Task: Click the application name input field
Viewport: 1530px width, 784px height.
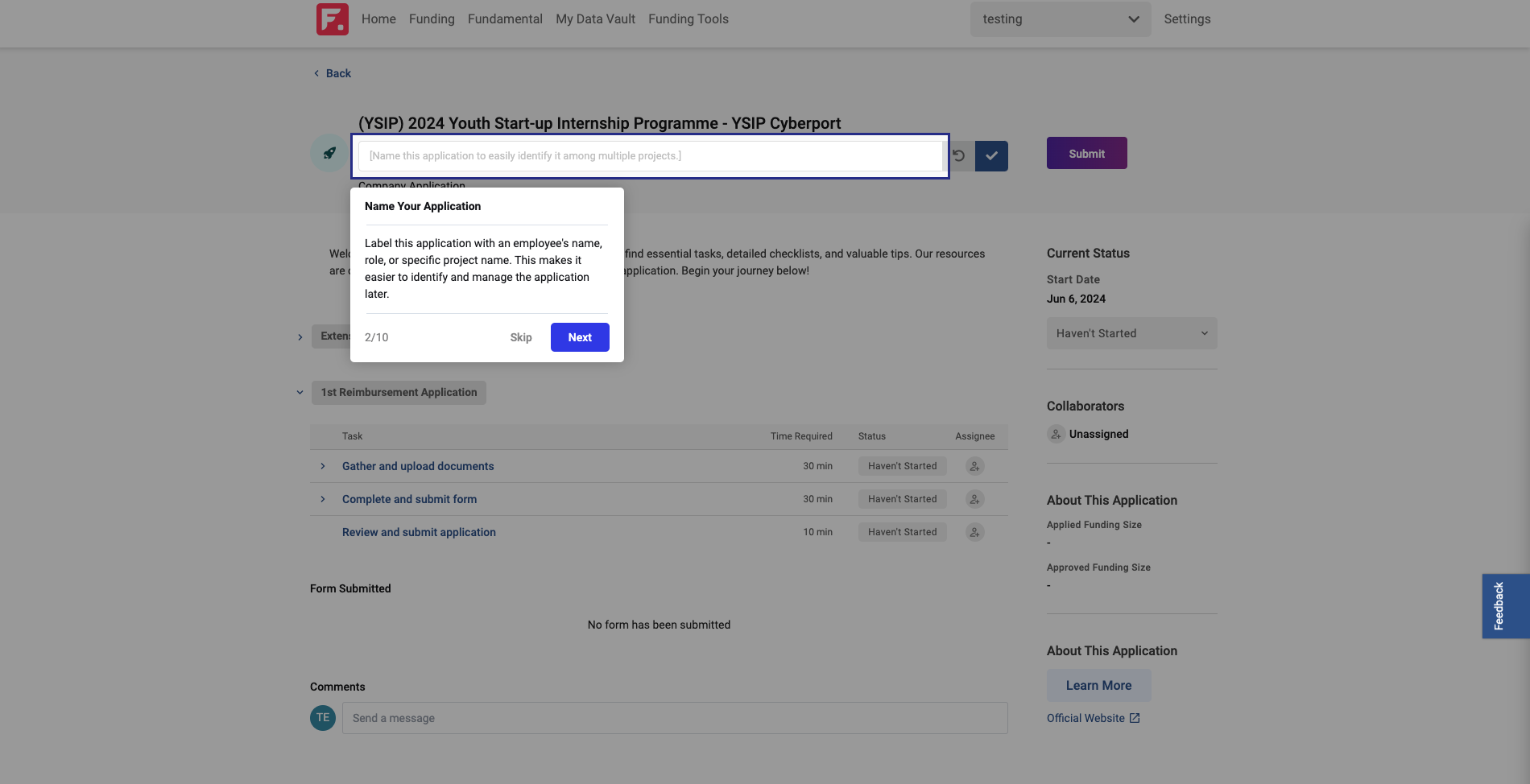Action: pyautogui.click(x=651, y=156)
